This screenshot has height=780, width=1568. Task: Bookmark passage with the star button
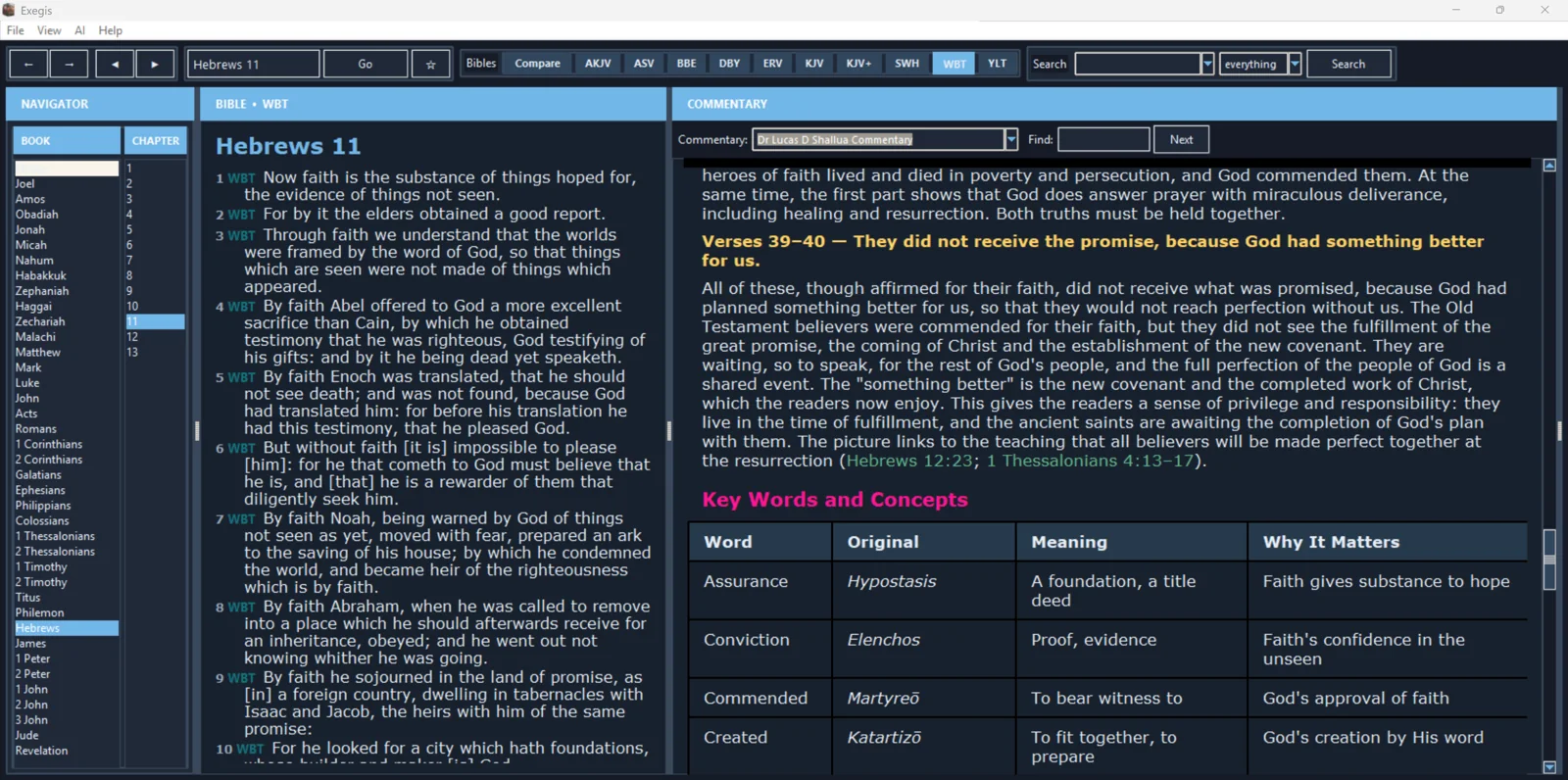(x=430, y=64)
